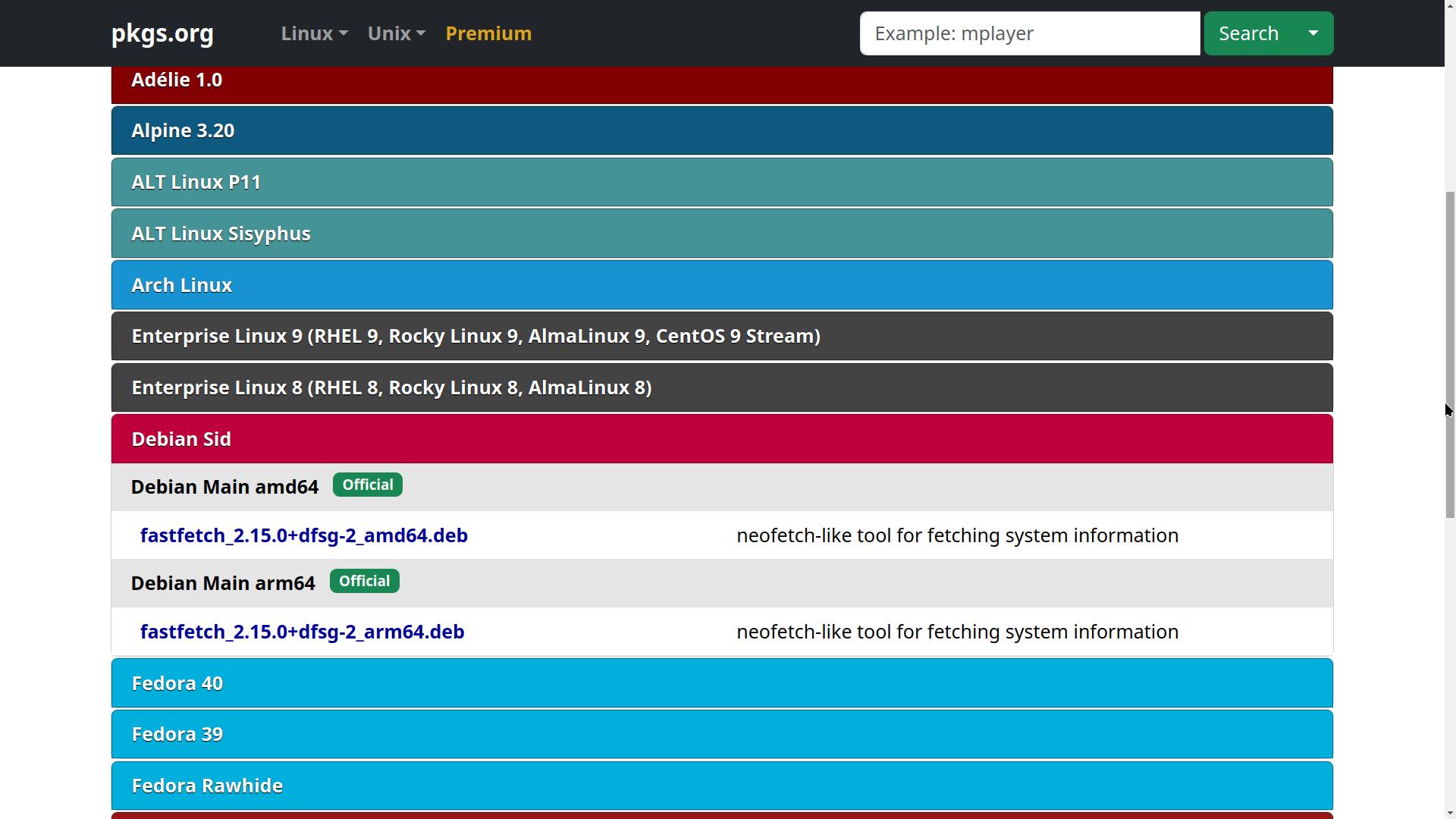Expand the Enterprise Linux 8 section
Screen dimensions: 1456x819
click(x=722, y=388)
